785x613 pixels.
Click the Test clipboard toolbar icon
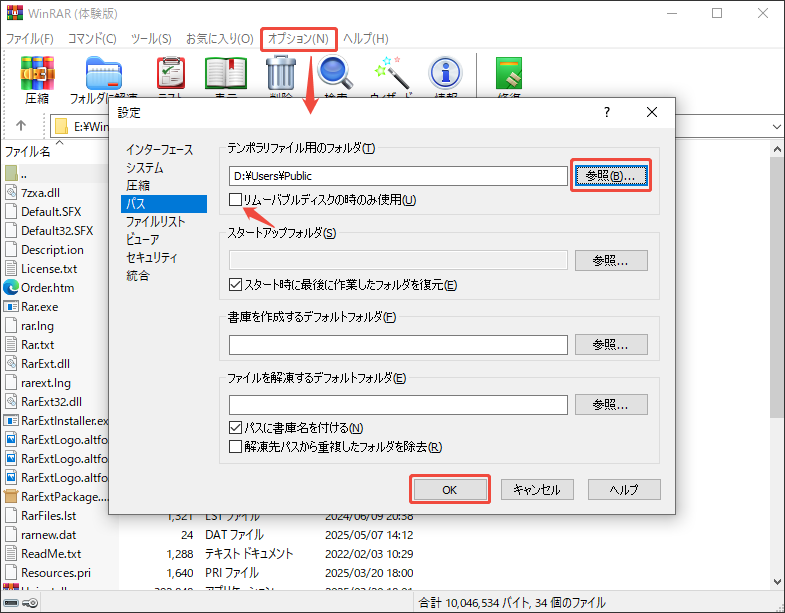pos(171,74)
